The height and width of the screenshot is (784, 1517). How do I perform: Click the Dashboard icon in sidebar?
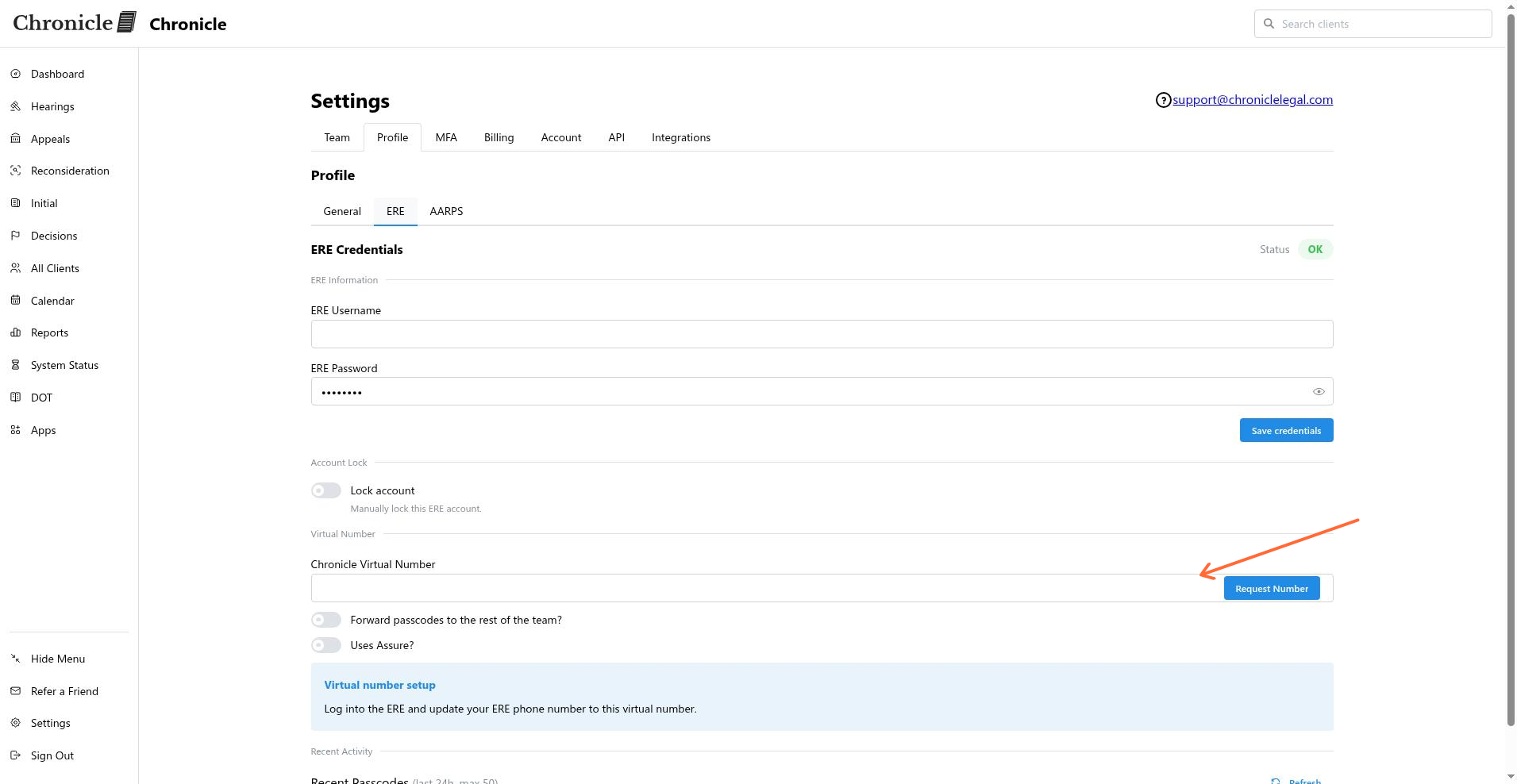(15, 74)
